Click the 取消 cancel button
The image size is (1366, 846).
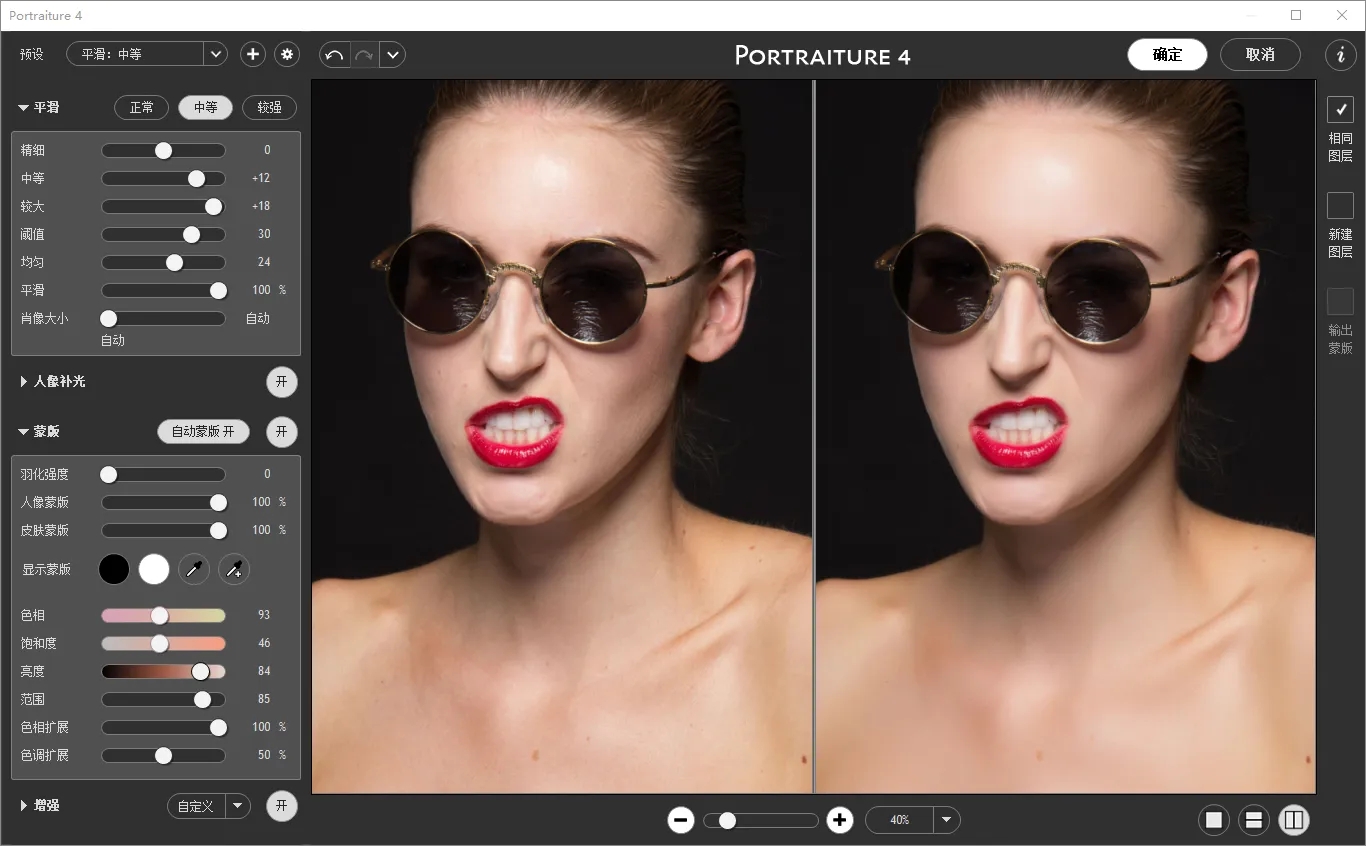[x=1260, y=55]
